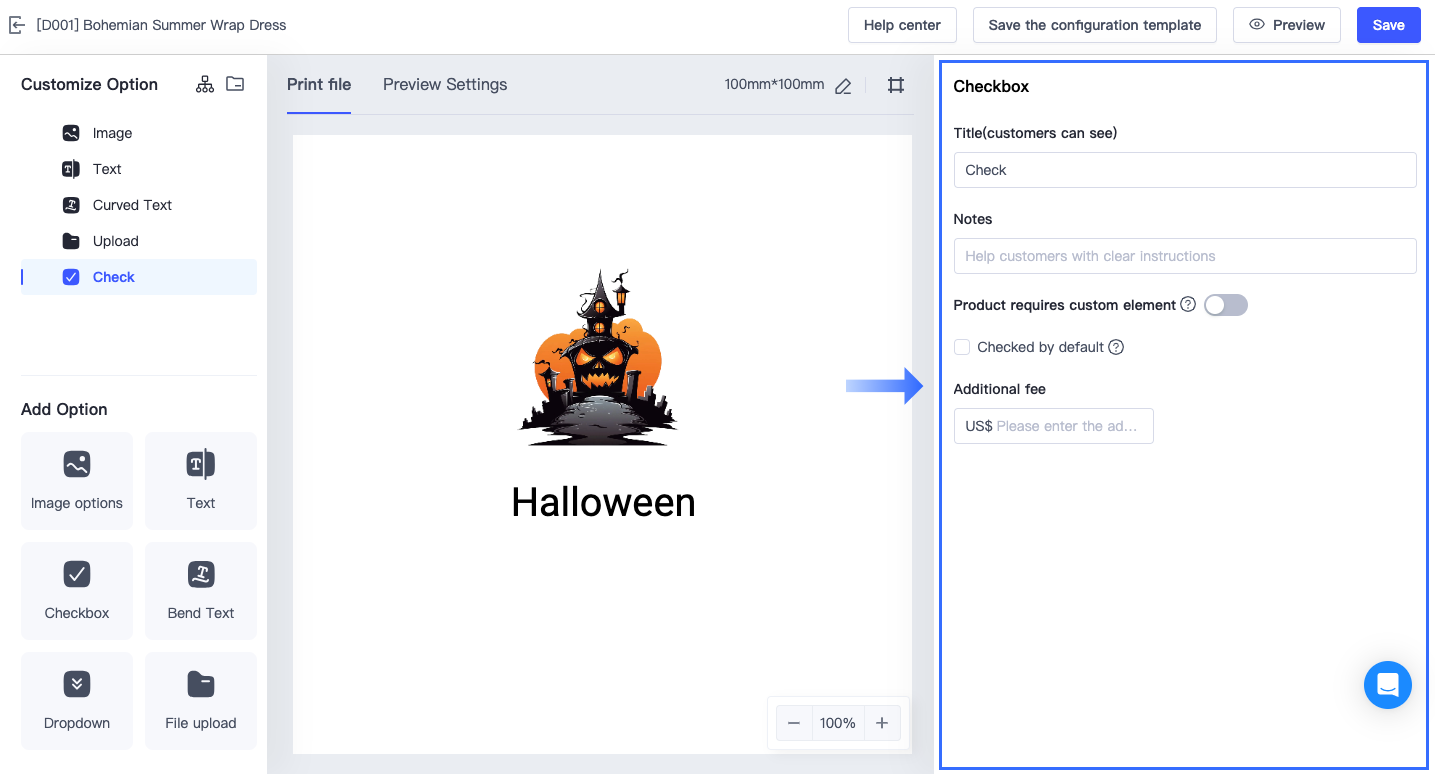Open the folder view of customize options

pos(235,84)
